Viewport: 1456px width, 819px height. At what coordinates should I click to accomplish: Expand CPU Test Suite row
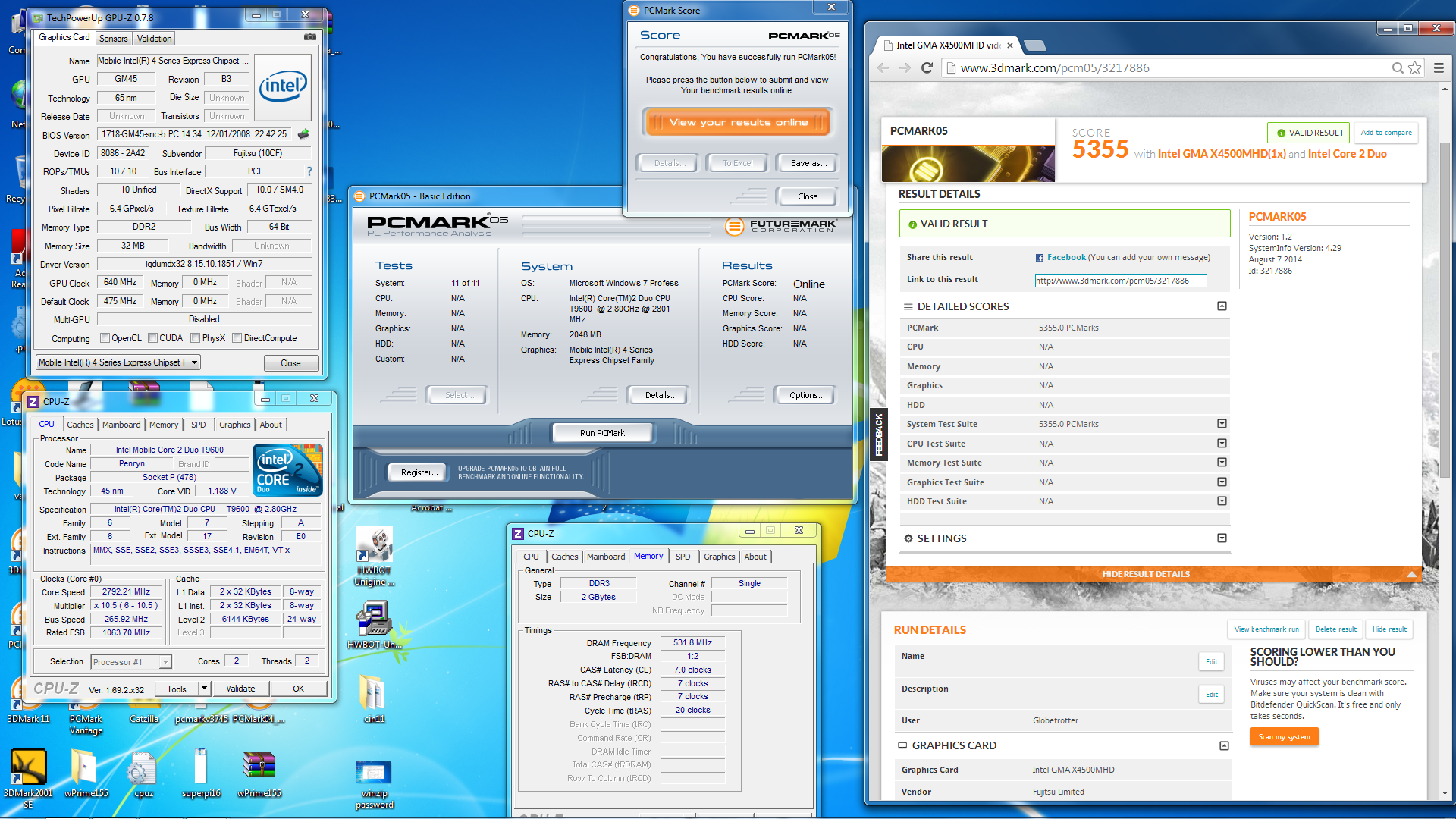1222,444
